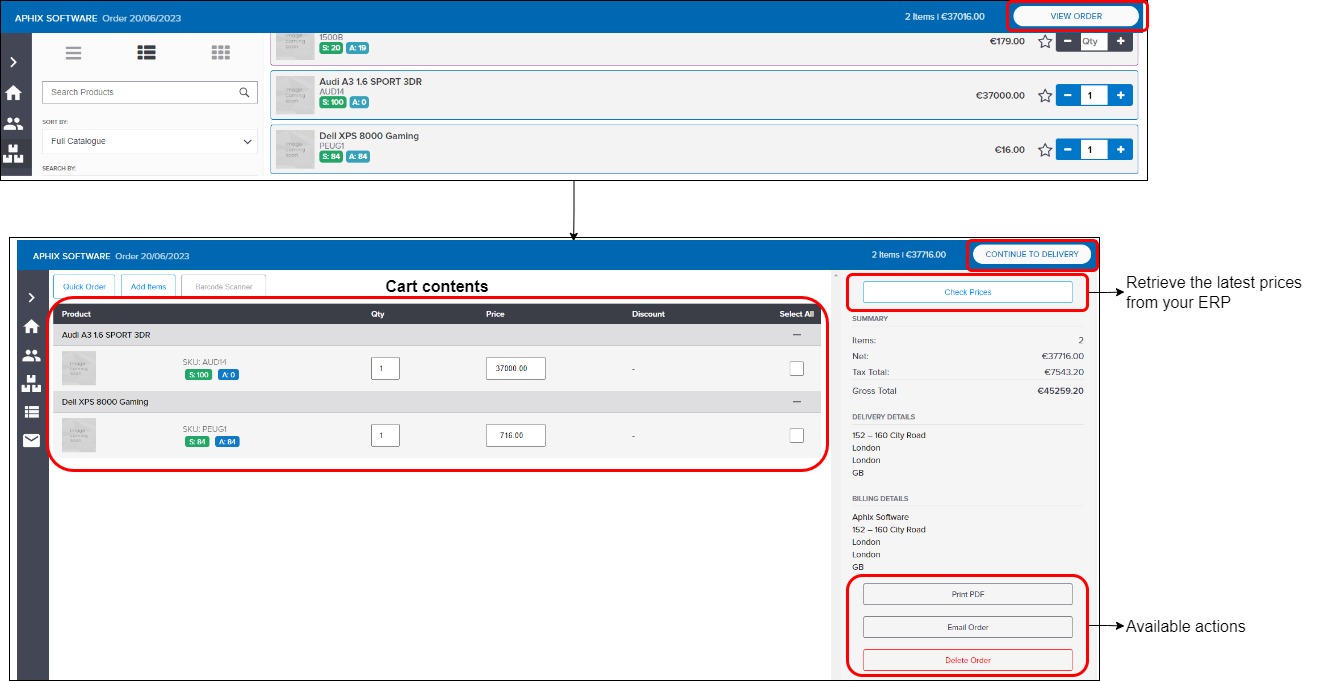The width and height of the screenshot is (1325, 681).
Task: Switch to the Quick Order tab
Action: (84, 287)
